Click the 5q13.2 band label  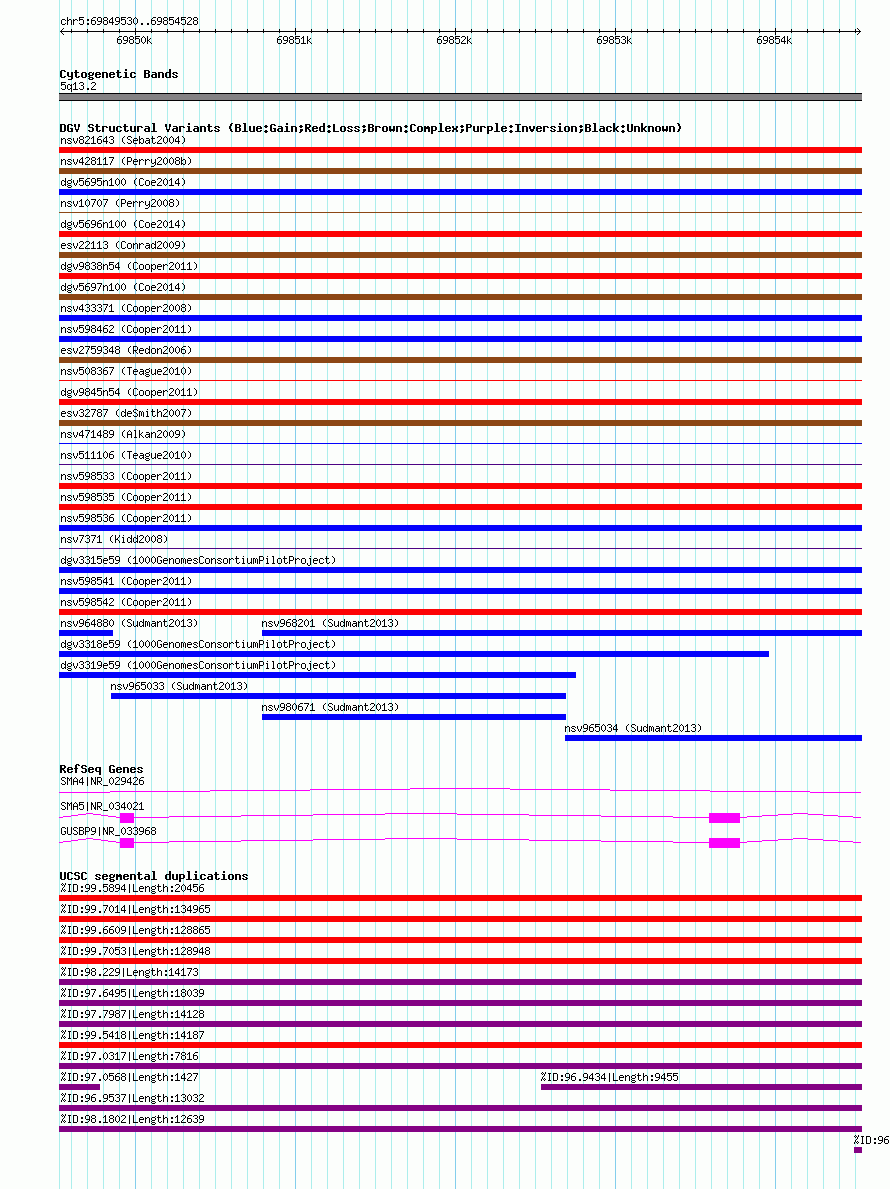78,86
